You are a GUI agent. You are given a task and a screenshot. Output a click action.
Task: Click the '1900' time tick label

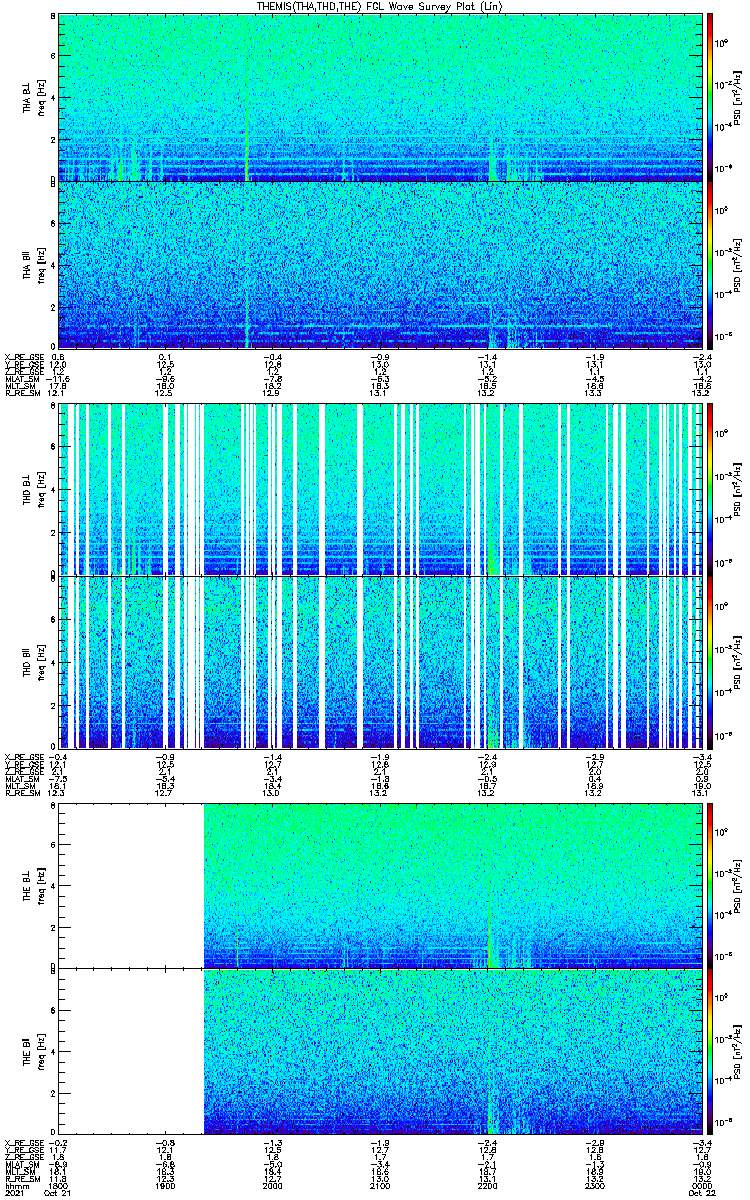tap(165, 1185)
